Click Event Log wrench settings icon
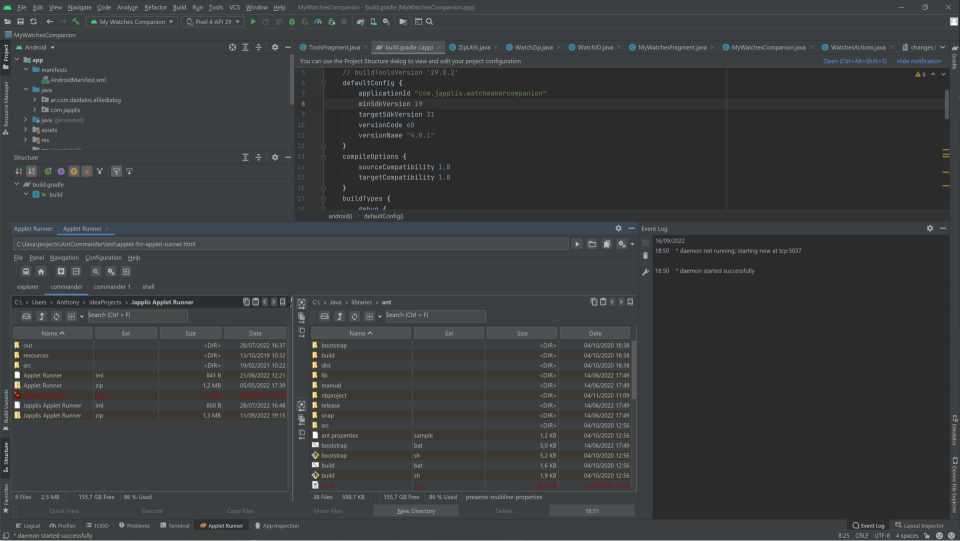Screen dimensions: 960x541 (x=645, y=272)
